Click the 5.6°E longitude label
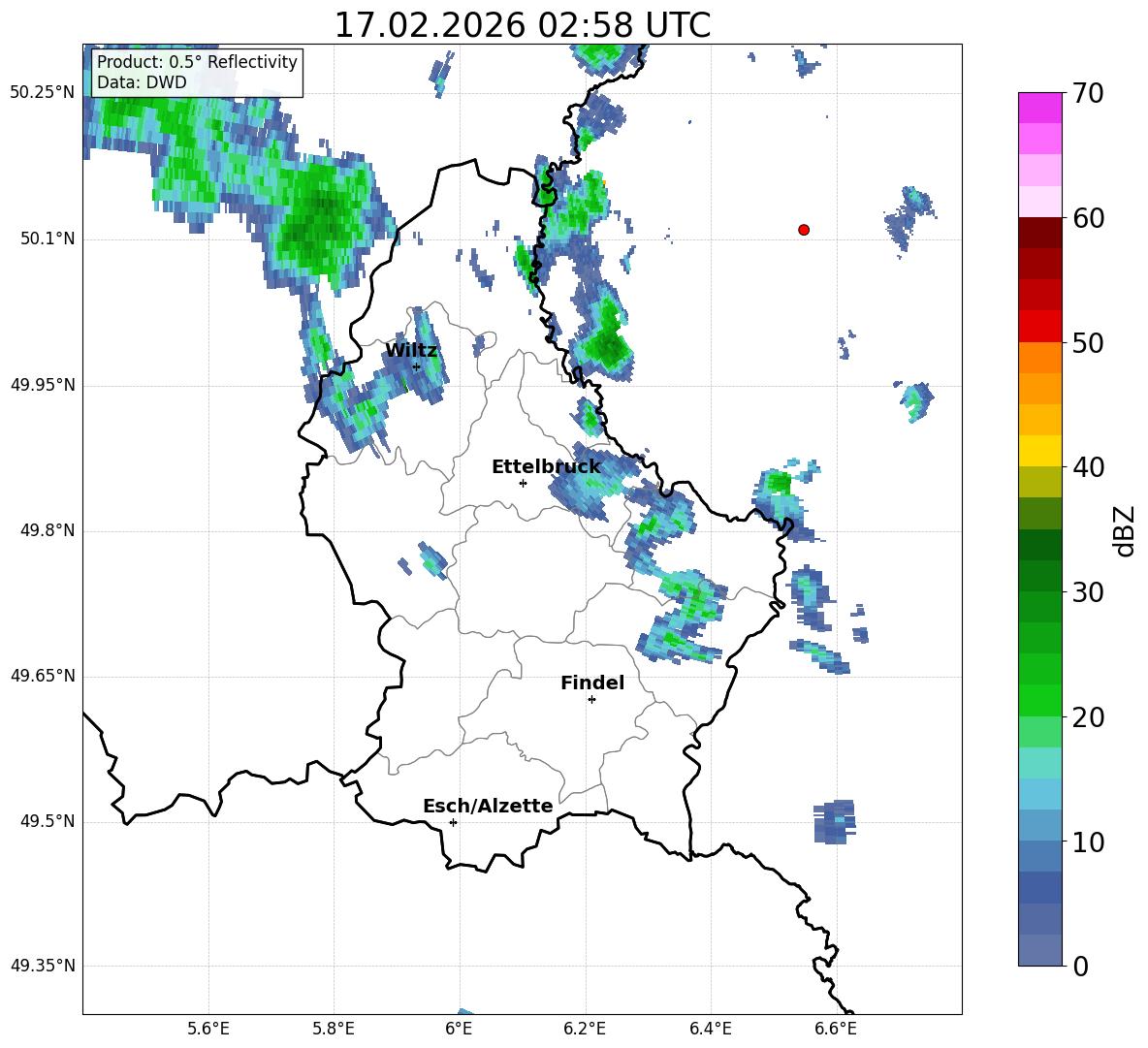The width and height of the screenshot is (1148, 1048). (208, 1029)
